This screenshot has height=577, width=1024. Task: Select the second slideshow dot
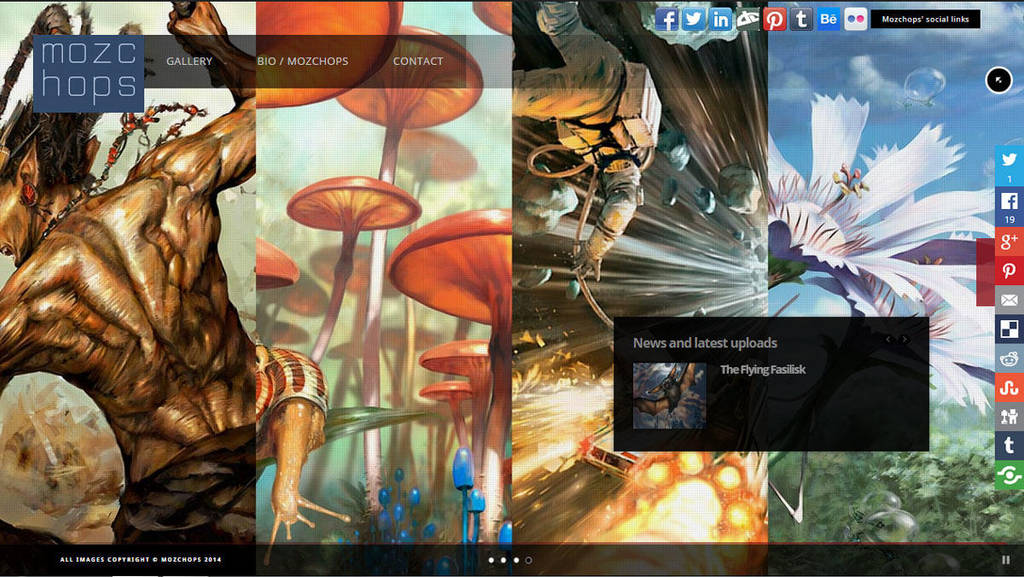(x=504, y=560)
